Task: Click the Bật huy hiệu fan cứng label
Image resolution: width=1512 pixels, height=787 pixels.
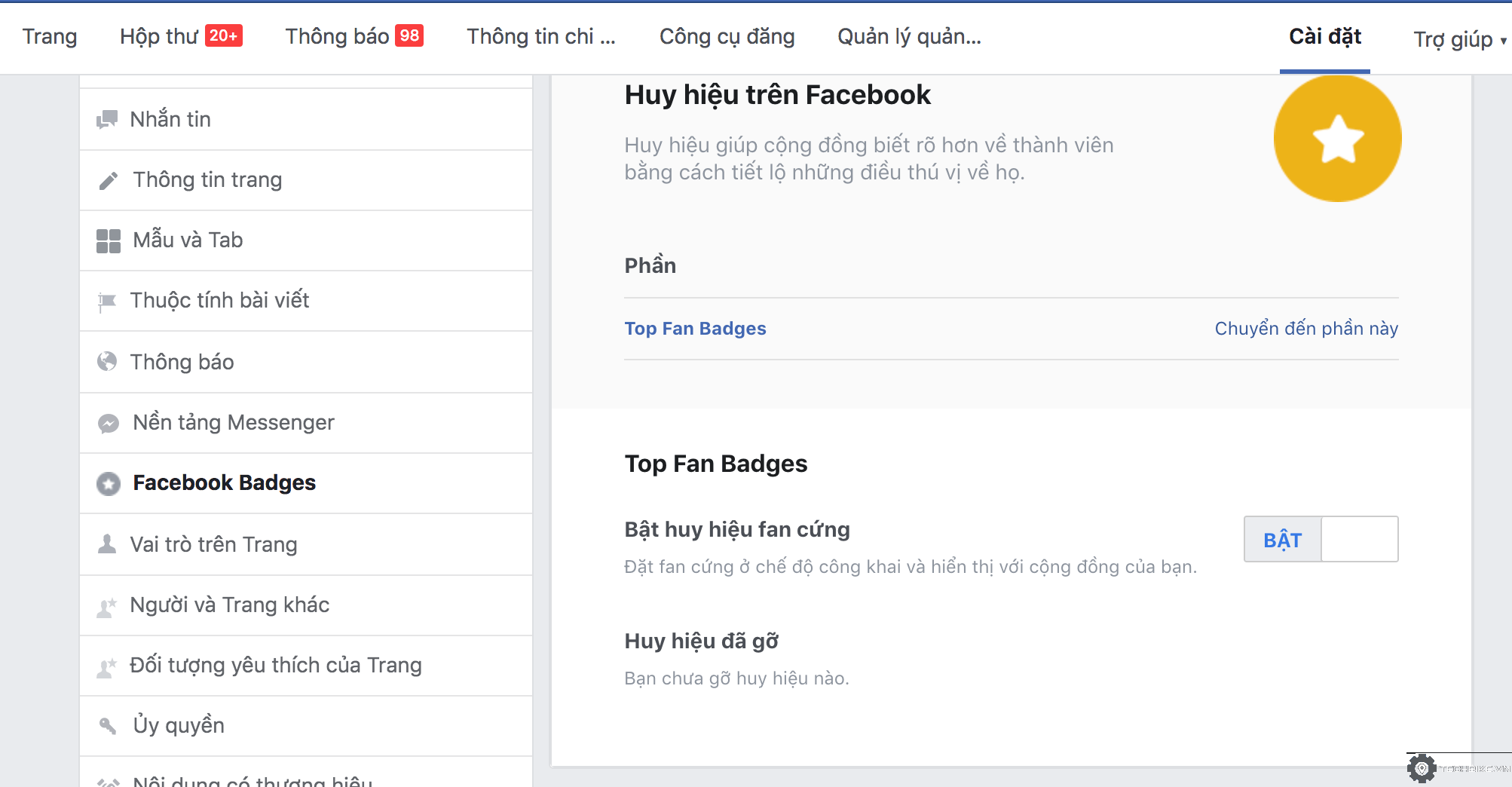Action: pyautogui.click(x=737, y=530)
